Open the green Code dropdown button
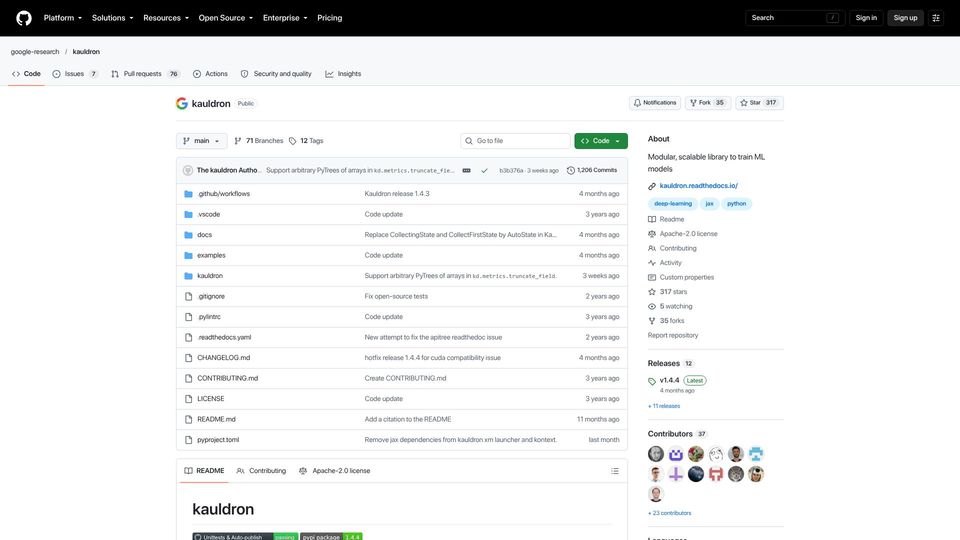960x540 pixels. [601, 141]
